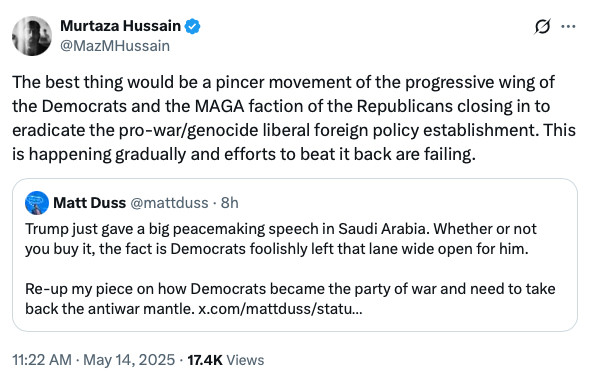Click the main tweet text about pincer movement
The width and height of the screenshot is (589, 374).
click(x=294, y=118)
